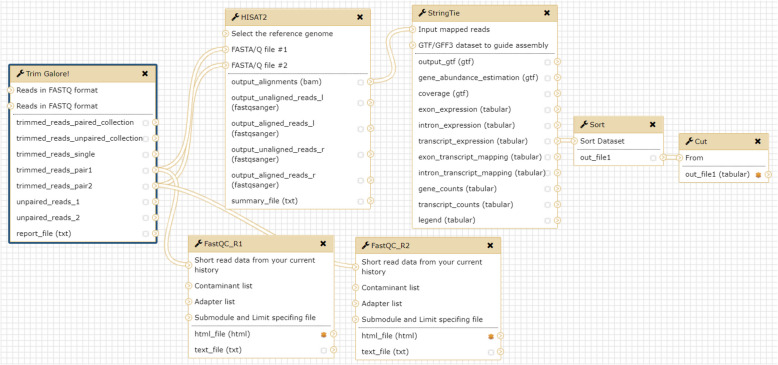Click the wrench icon on FastQC_R1 node
This screenshot has width=778, height=365.
198,243
